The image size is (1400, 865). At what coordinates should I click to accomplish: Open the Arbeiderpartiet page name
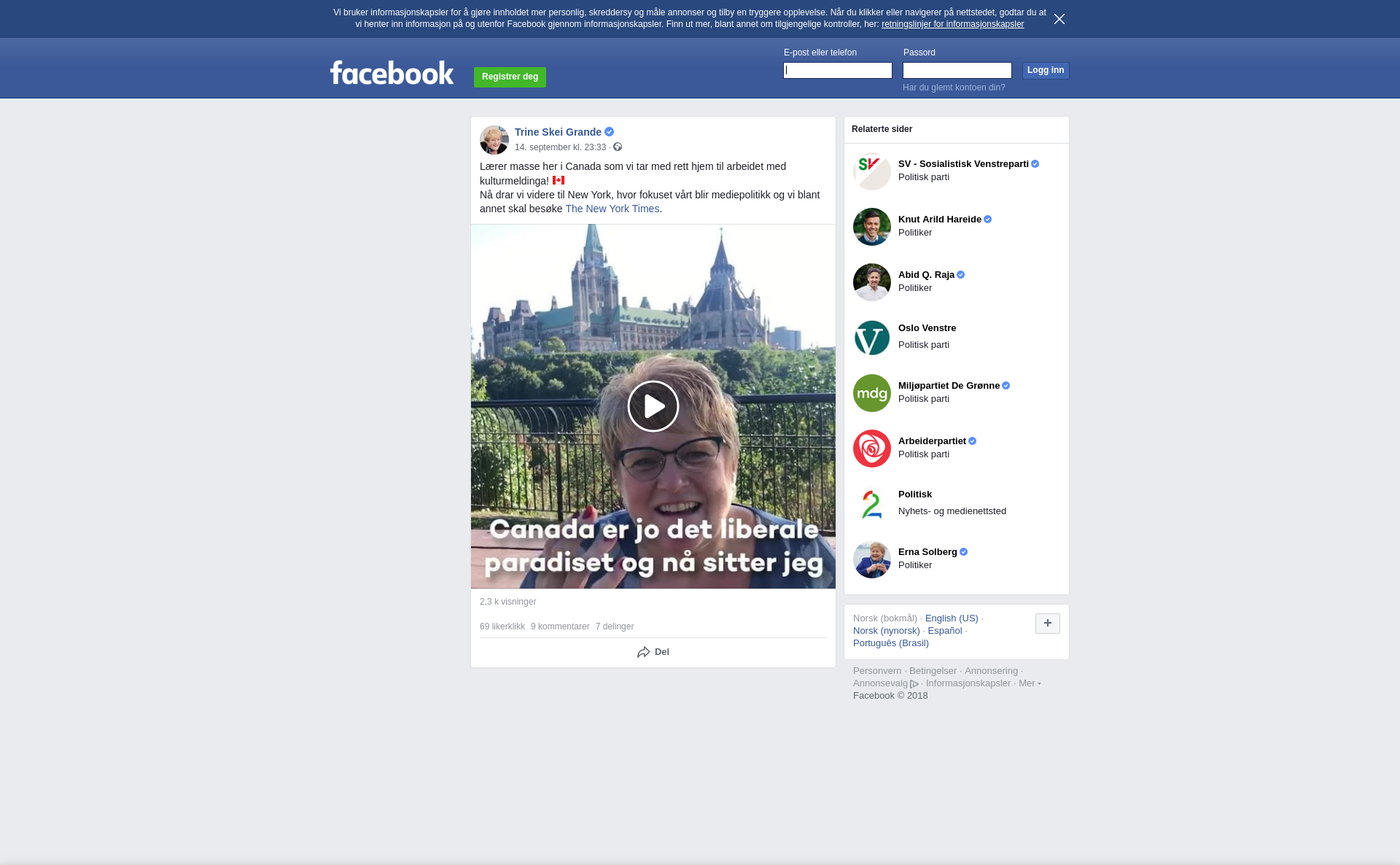tap(932, 441)
